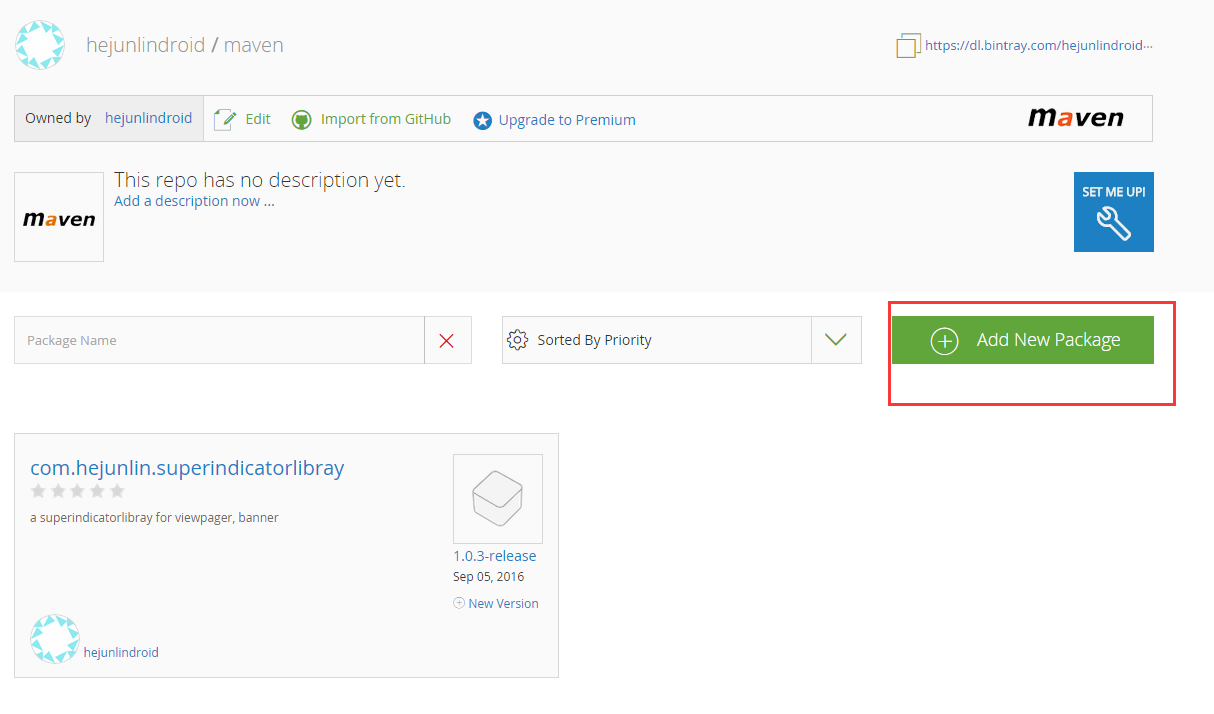Click the hejunlindroid avatar at top left
Viewport: 1214px width, 714px height.
40,45
